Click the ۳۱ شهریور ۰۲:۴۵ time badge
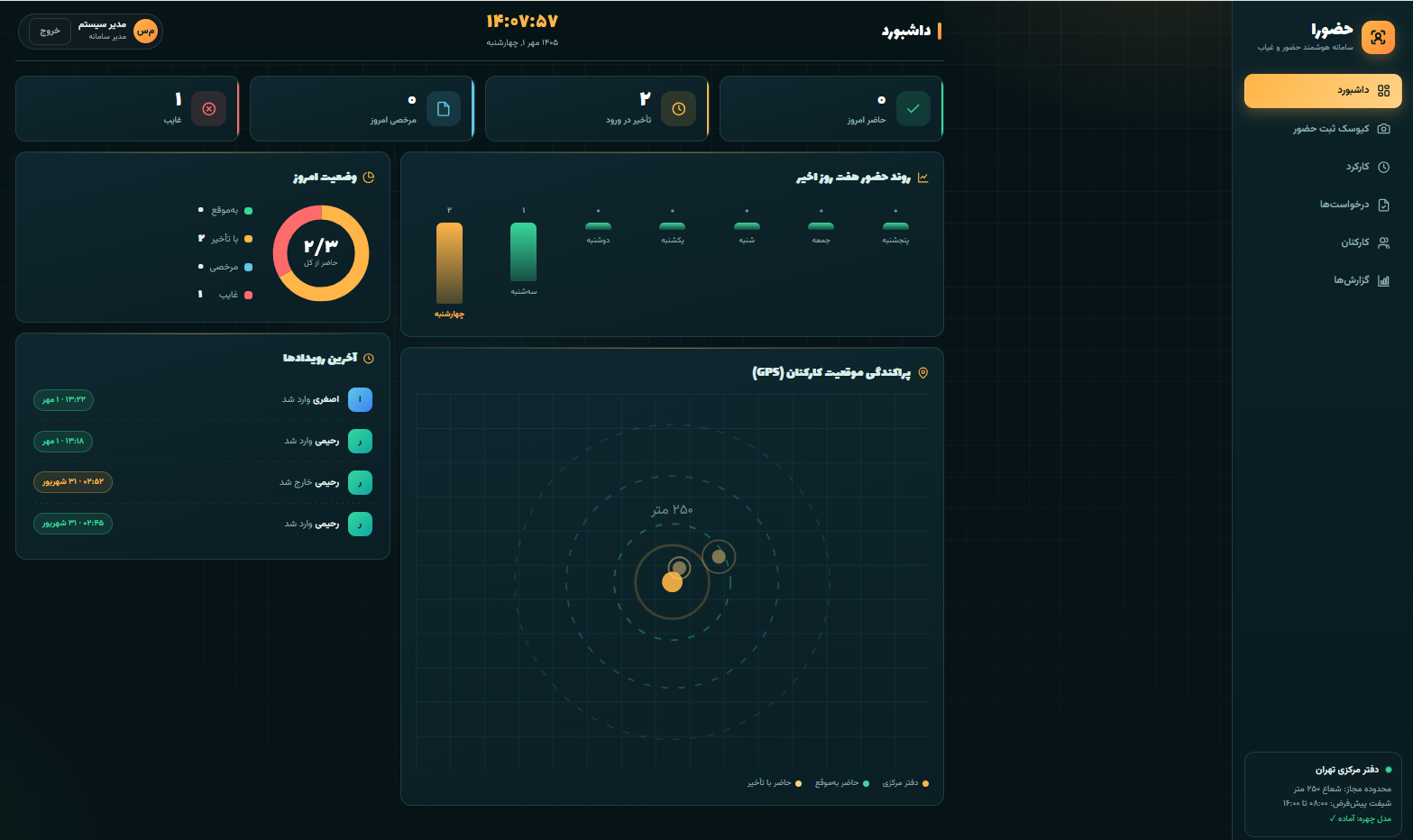Screen dimensions: 1413x840 (73, 524)
